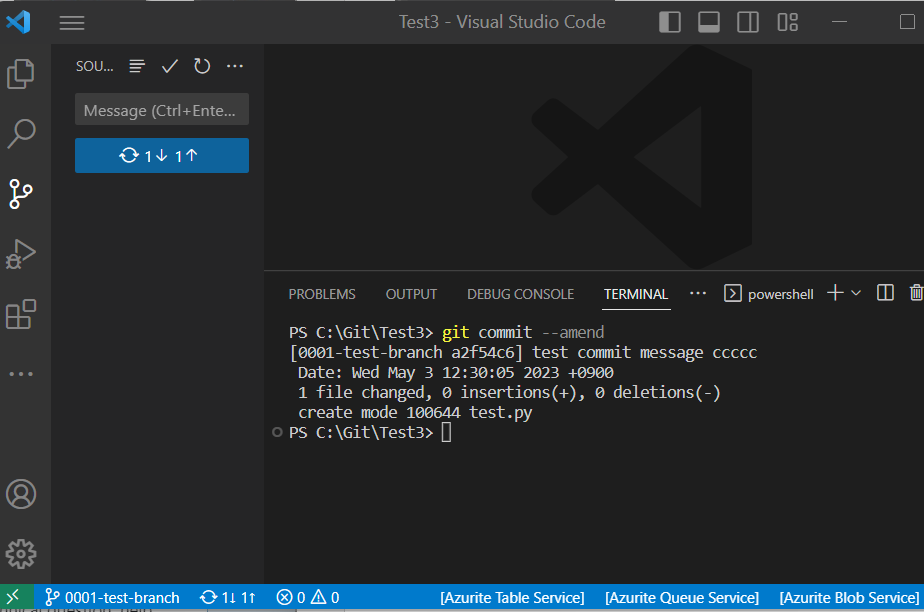Viewport: 924px width, 612px height.
Task: Expand the new terminal launch profile dropdown
Action: point(856,293)
